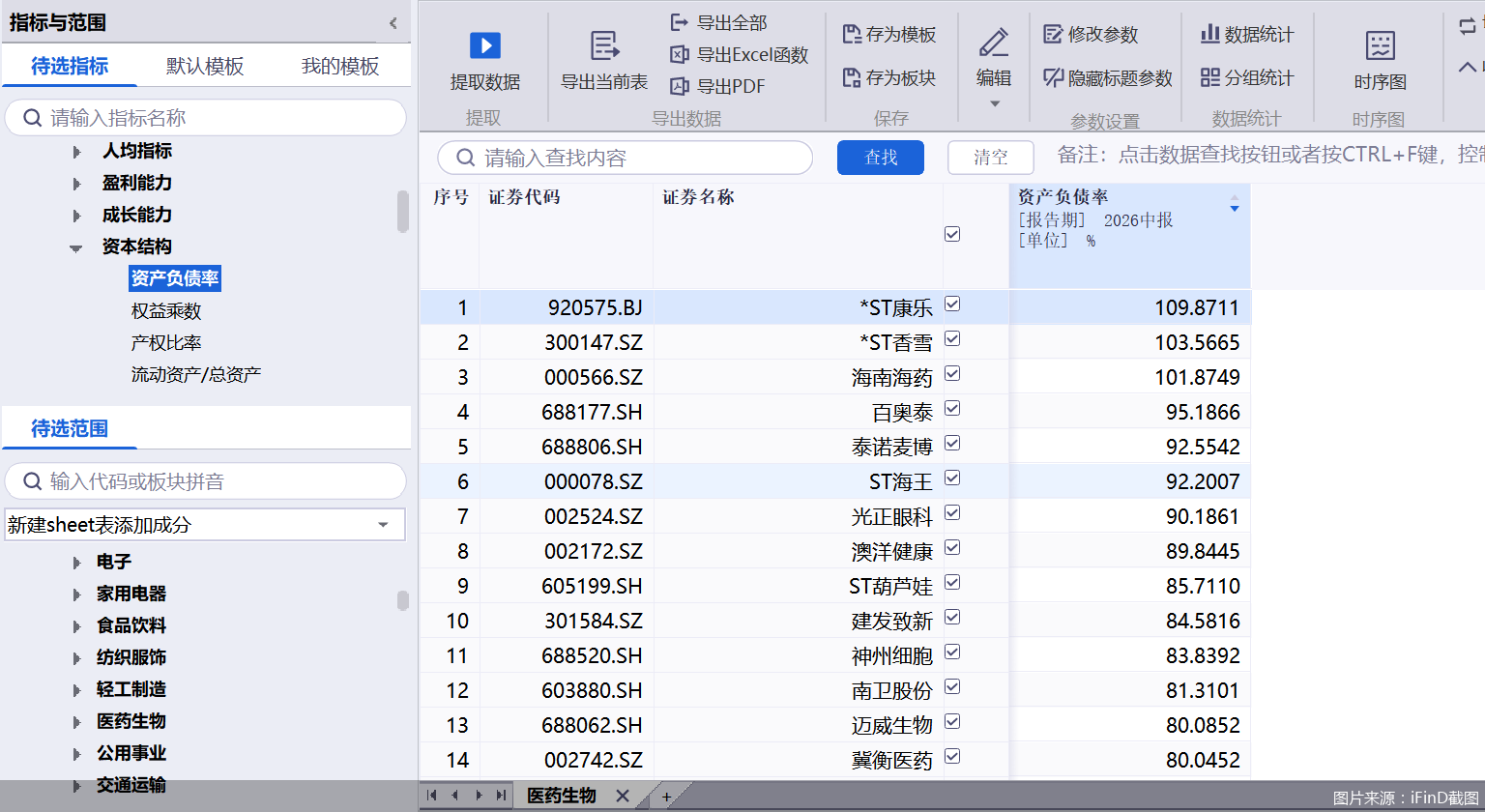Viewport: 1485px width, 812px height.
Task: Open 分组统计 grid icon
Action: (1209, 77)
